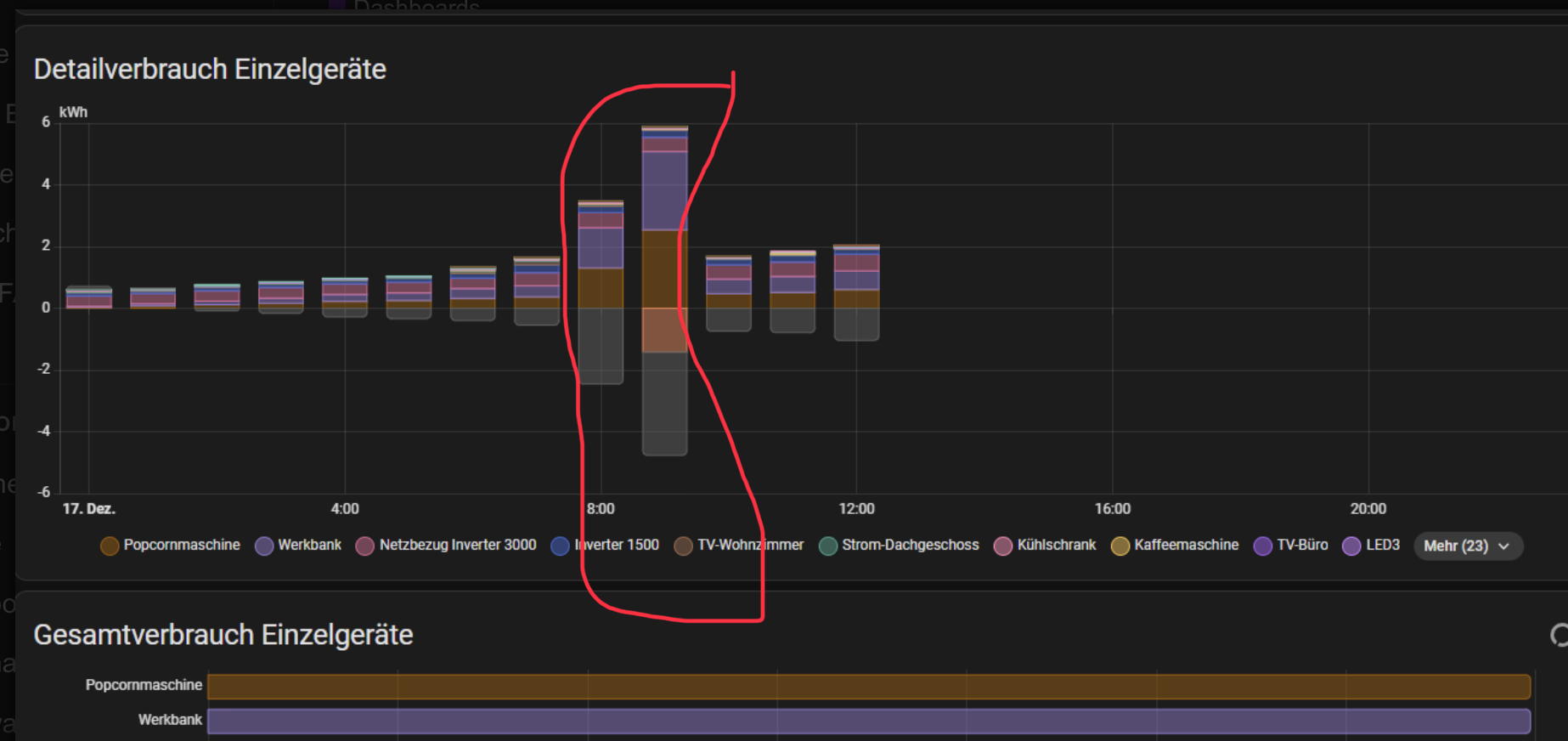The height and width of the screenshot is (741, 1568).
Task: Expand the Mehr (23) legend dropdown
Action: point(1468,546)
